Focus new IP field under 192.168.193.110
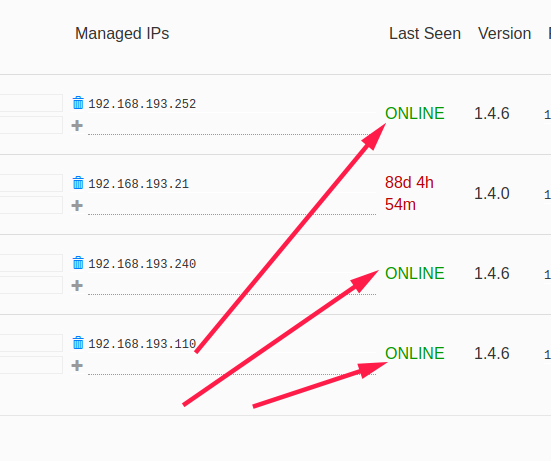Viewport: 551px width, 461px height. point(232,366)
